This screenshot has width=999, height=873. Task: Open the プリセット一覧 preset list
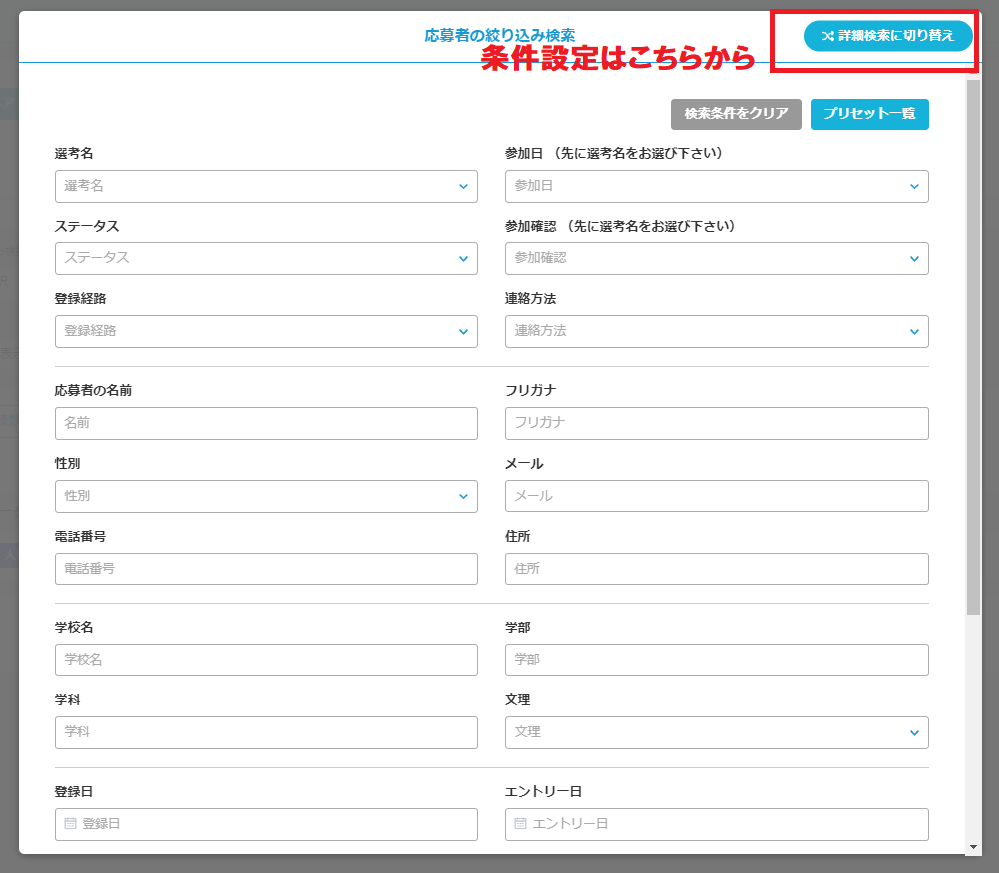click(x=869, y=114)
